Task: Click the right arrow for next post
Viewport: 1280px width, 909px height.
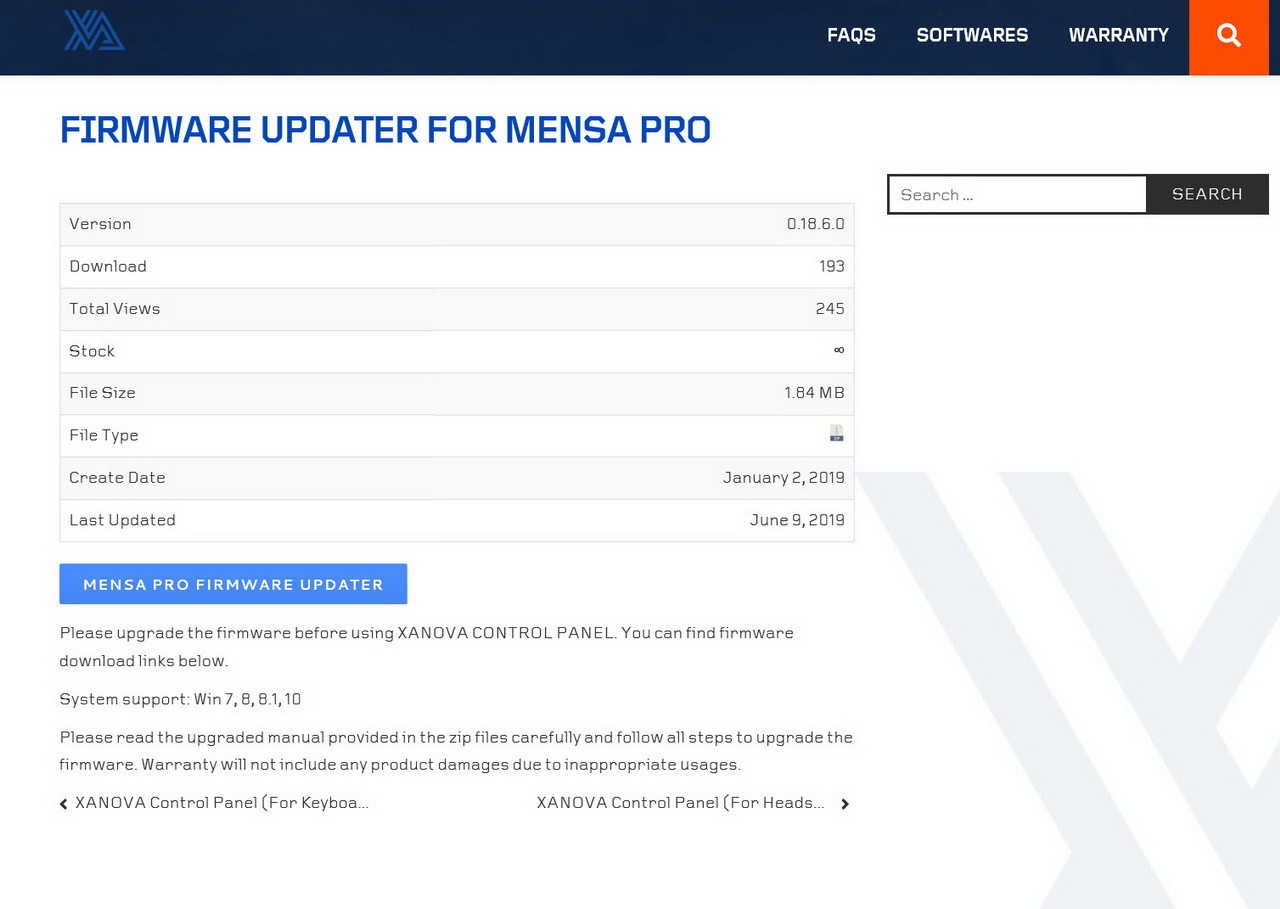Action: 845,804
